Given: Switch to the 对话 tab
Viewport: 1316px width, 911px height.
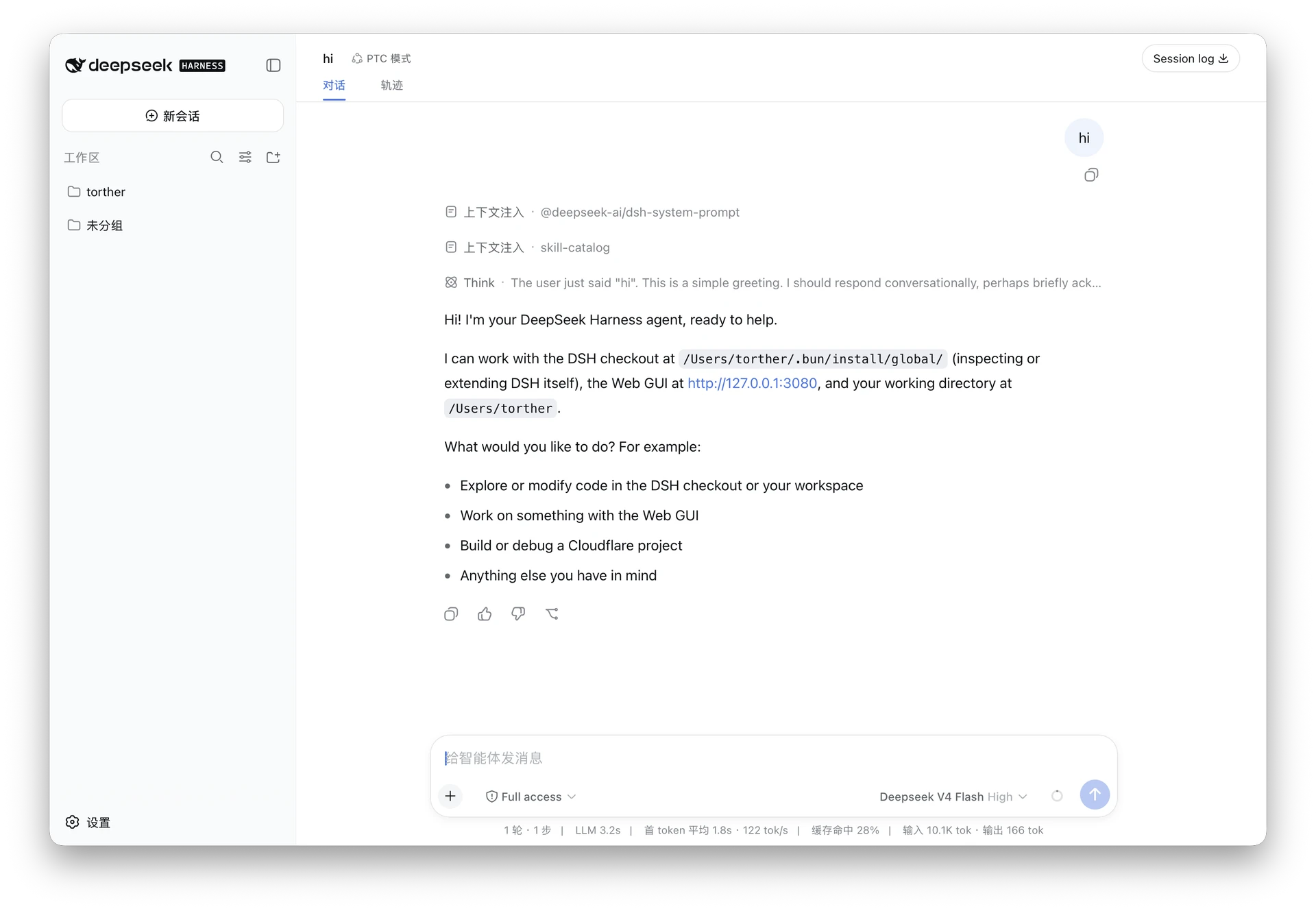Looking at the screenshot, I should 334,85.
